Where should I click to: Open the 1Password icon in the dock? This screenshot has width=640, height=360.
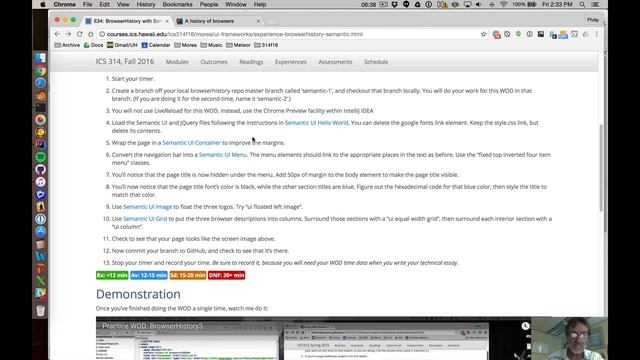tap(40, 219)
